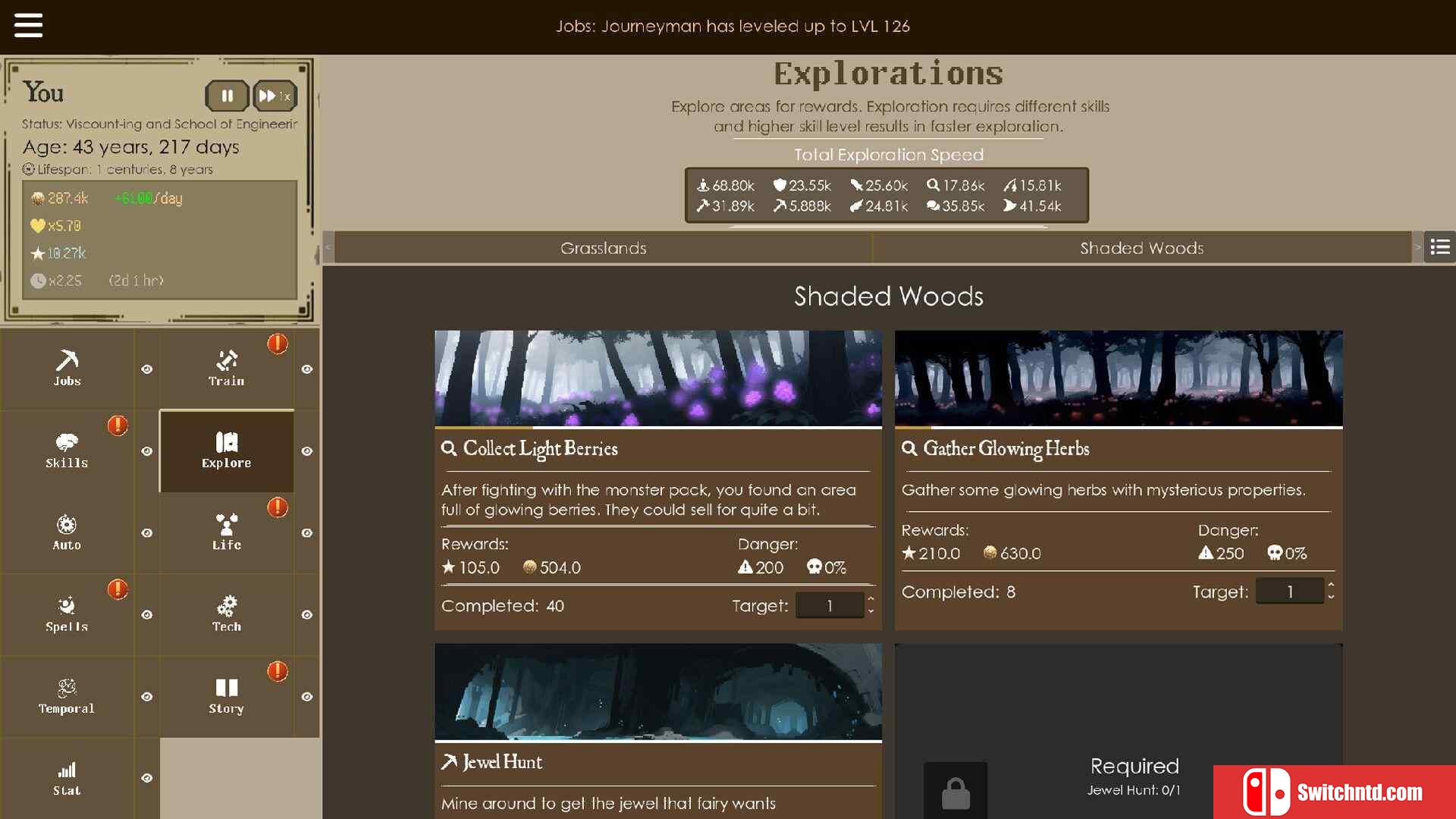Open the Temporal panel
The height and width of the screenshot is (819, 1456).
pyautogui.click(x=67, y=697)
